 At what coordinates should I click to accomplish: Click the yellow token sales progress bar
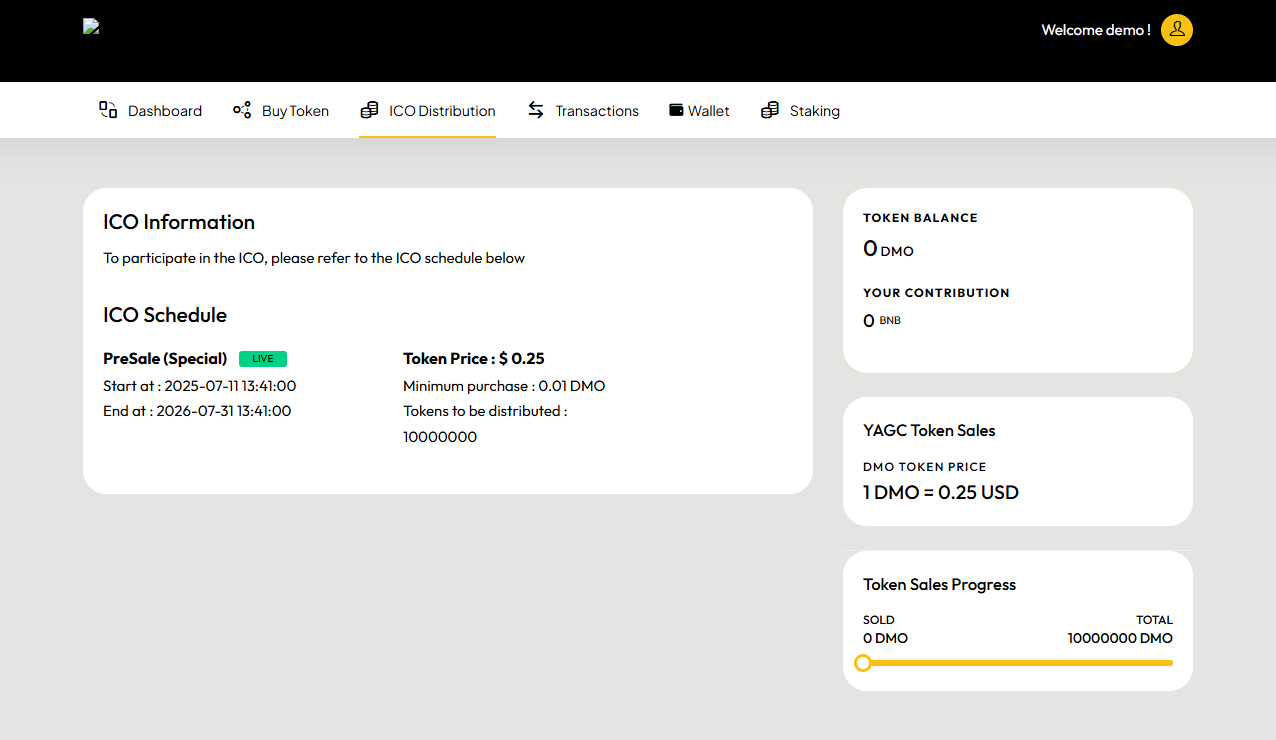tap(1020, 663)
